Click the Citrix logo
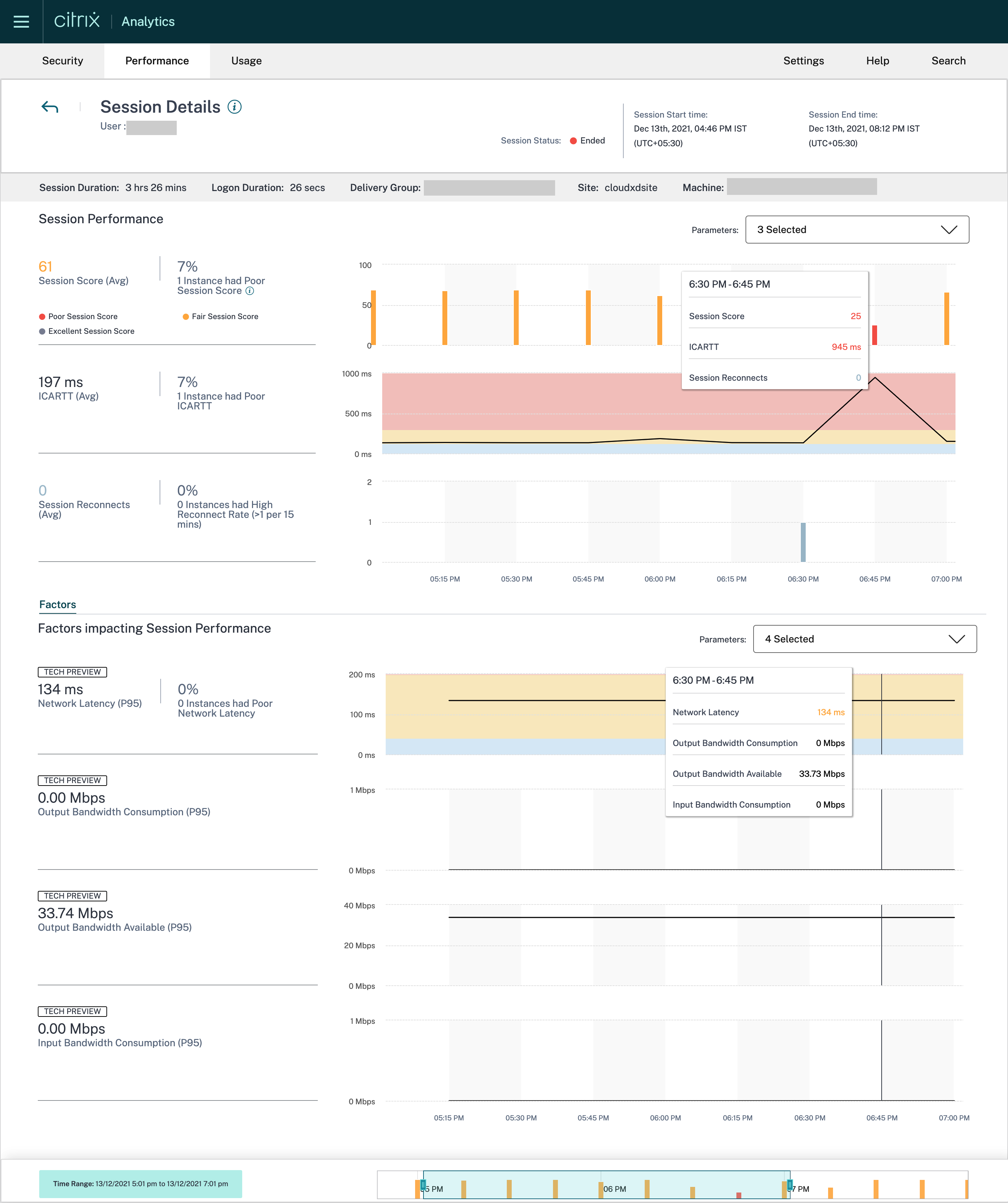The width and height of the screenshot is (1008, 1203). pos(77,21)
